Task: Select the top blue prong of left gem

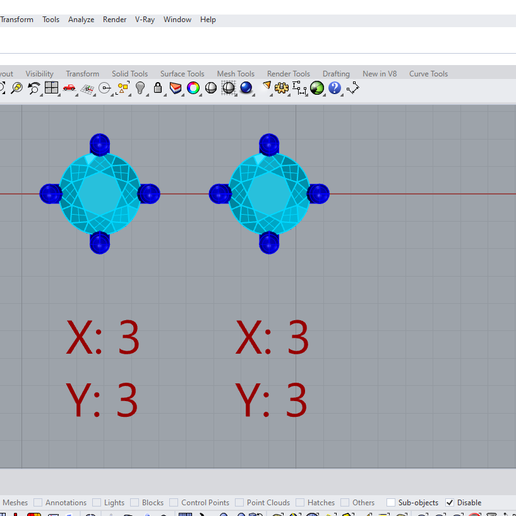Action: [x=100, y=144]
